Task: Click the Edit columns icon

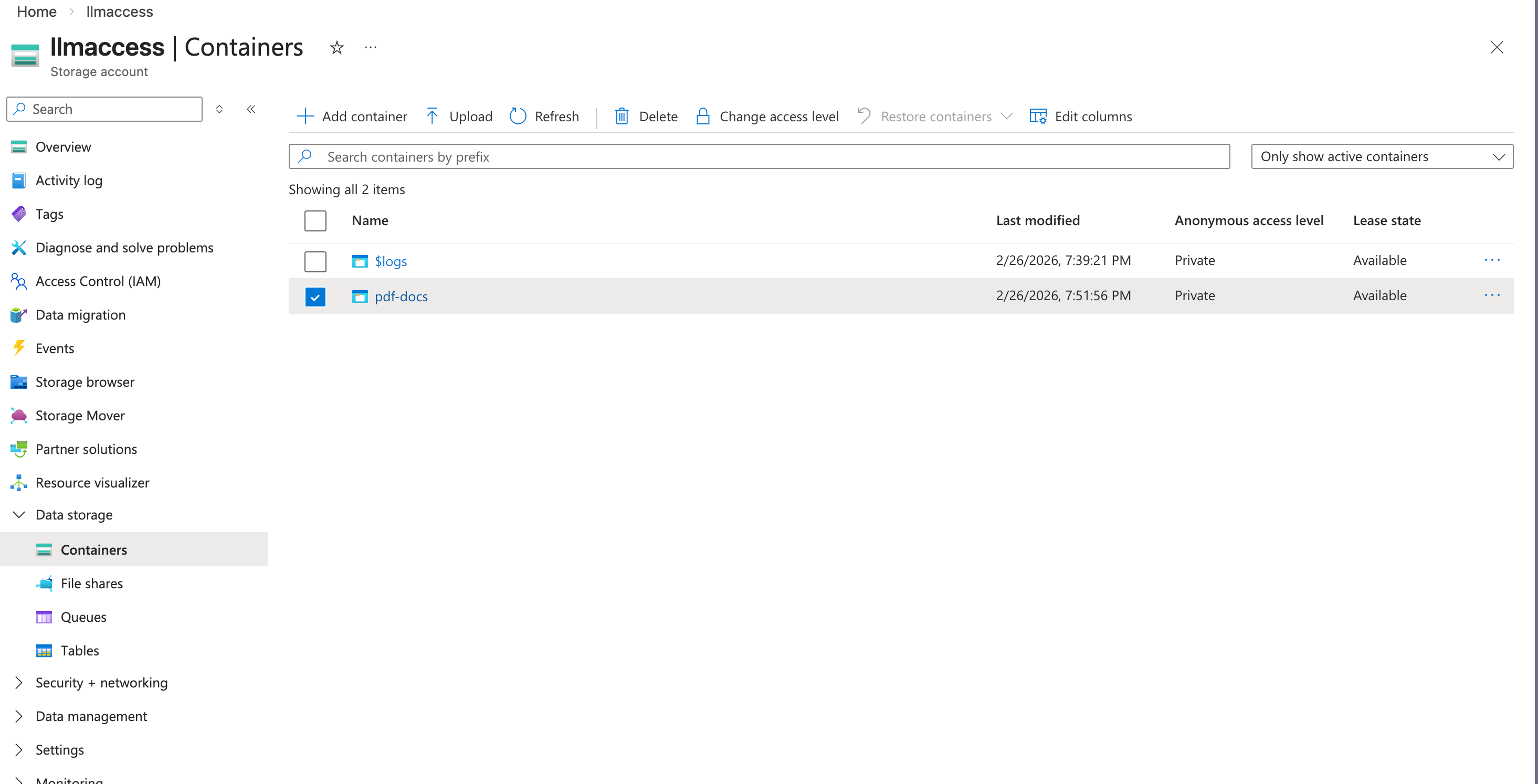Action: pyautogui.click(x=1038, y=116)
